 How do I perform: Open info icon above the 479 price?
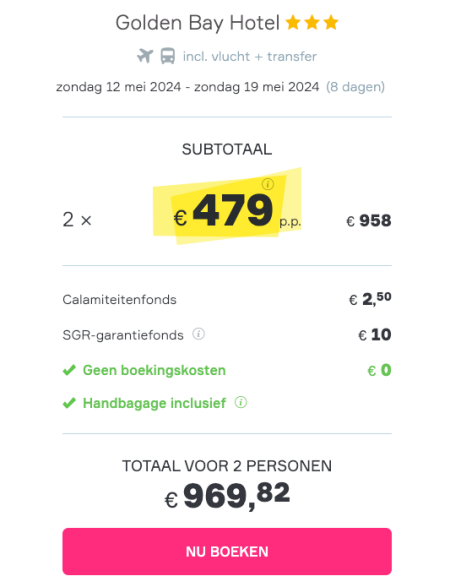(x=268, y=184)
